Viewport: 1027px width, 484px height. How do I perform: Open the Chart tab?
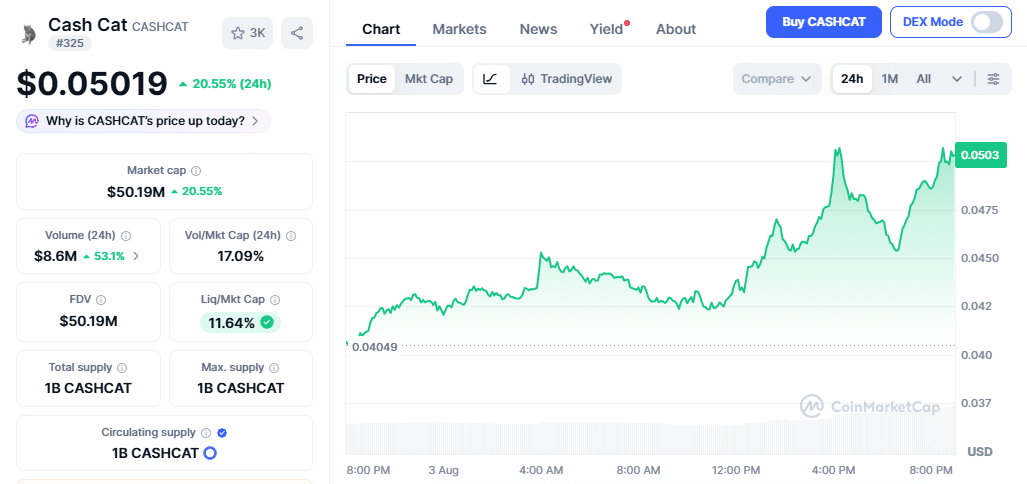coord(381,29)
